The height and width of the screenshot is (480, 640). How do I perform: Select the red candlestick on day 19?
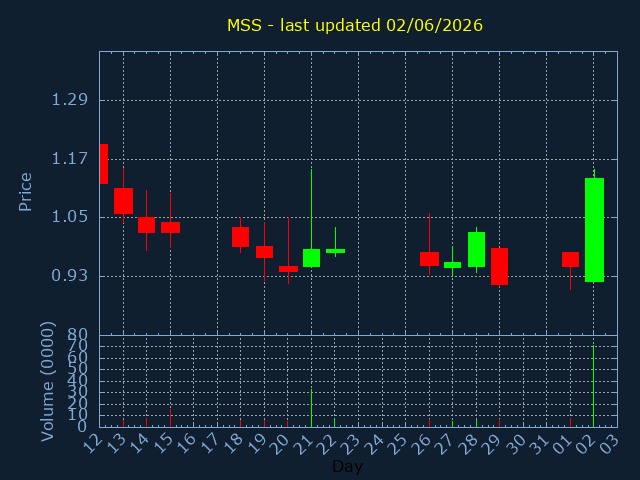264,252
